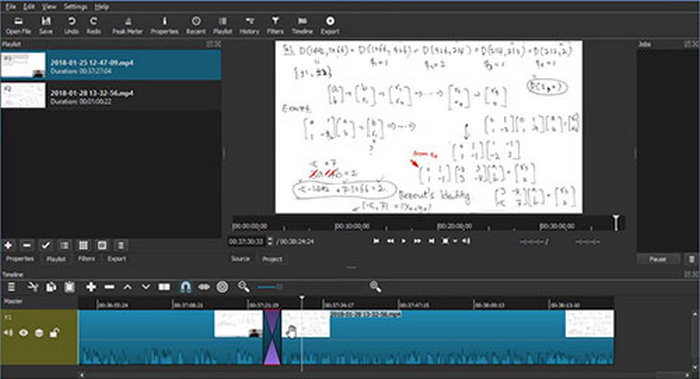700x379 pixels.
Task: Add a clip with playlist plus button
Action: (8, 245)
